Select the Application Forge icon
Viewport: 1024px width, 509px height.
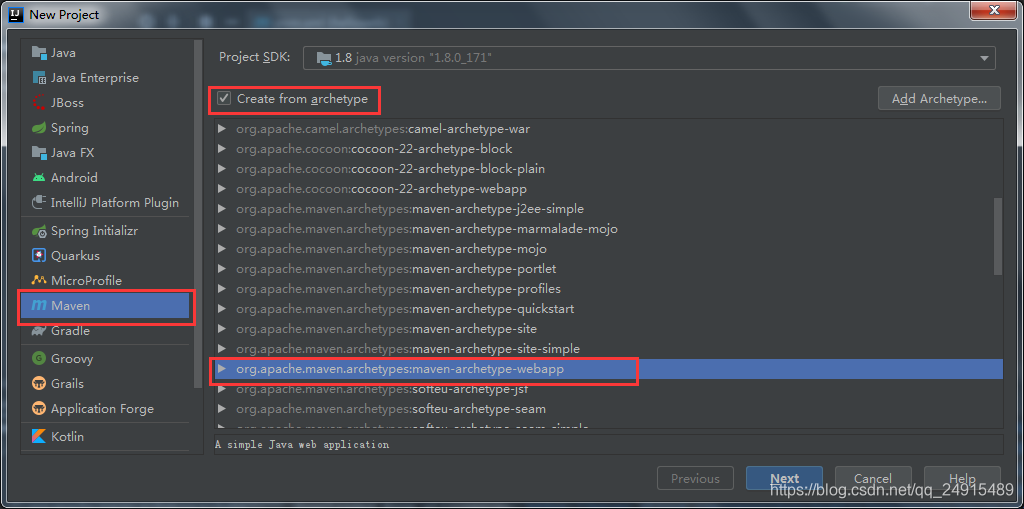[39, 408]
